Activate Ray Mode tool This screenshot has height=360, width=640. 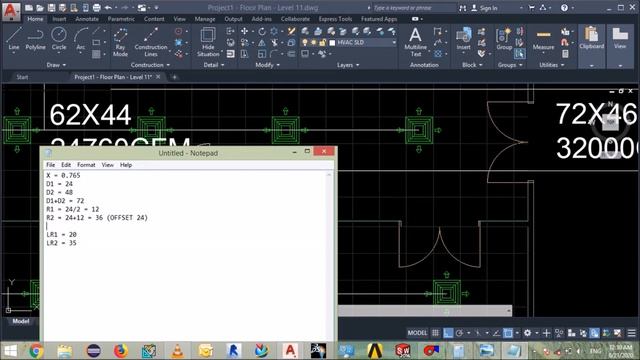coord(120,42)
